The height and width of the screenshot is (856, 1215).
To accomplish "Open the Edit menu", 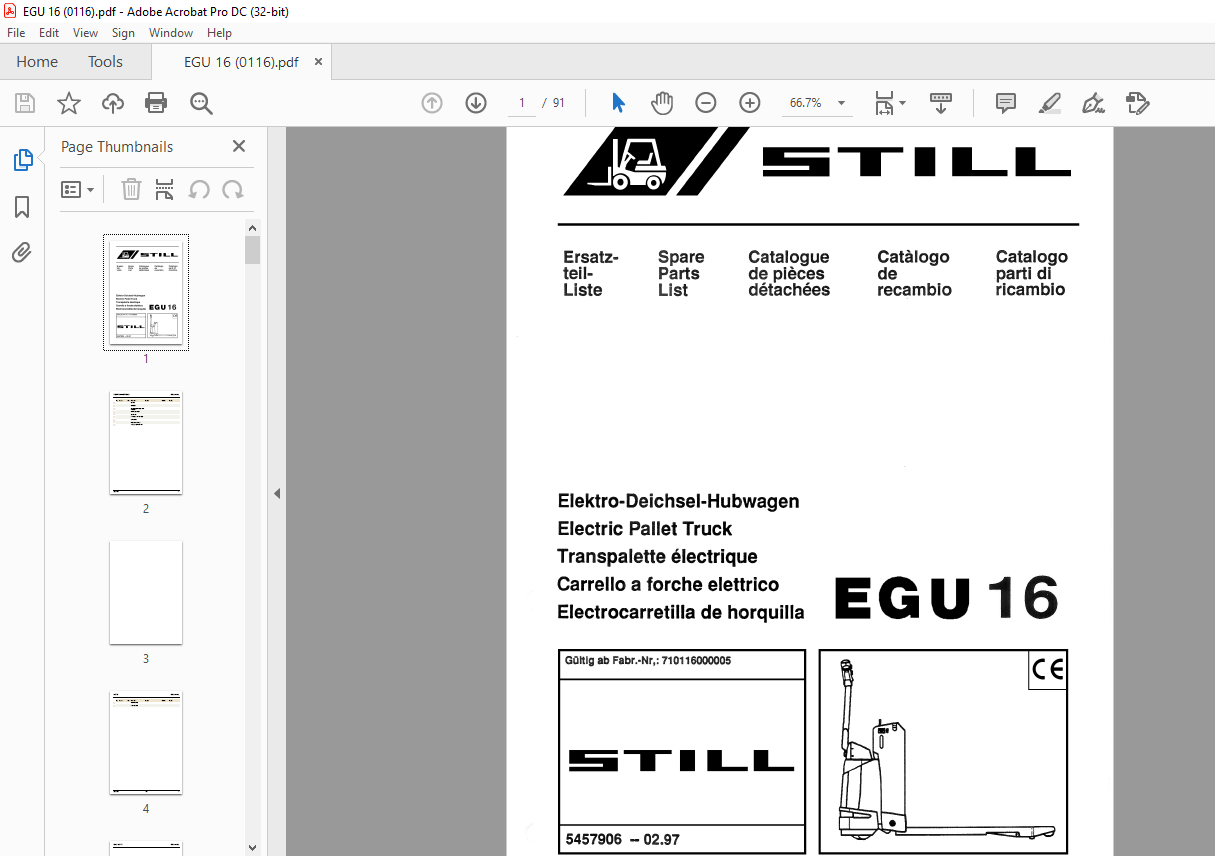I will [49, 33].
